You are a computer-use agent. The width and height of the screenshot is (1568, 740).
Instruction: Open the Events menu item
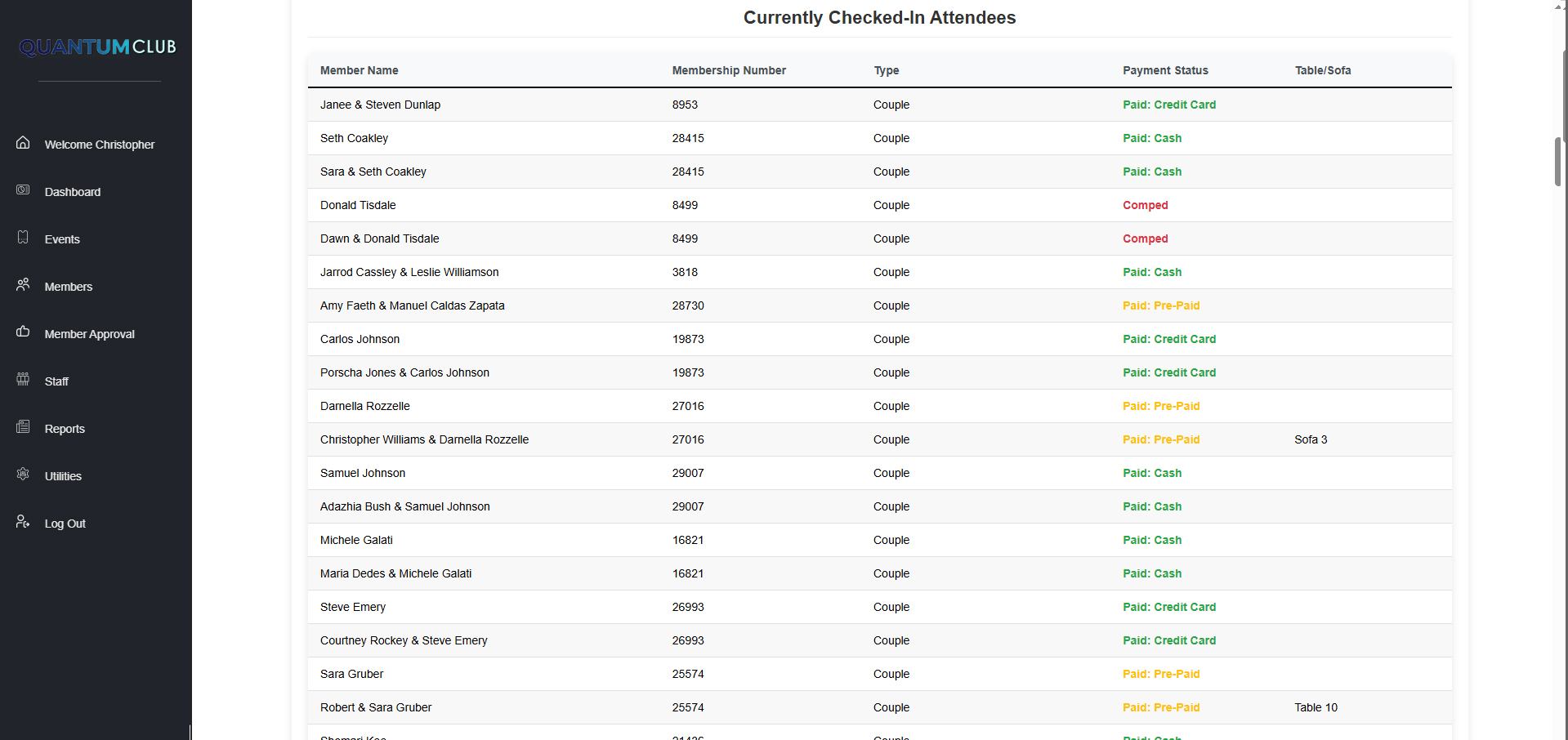[x=62, y=239]
